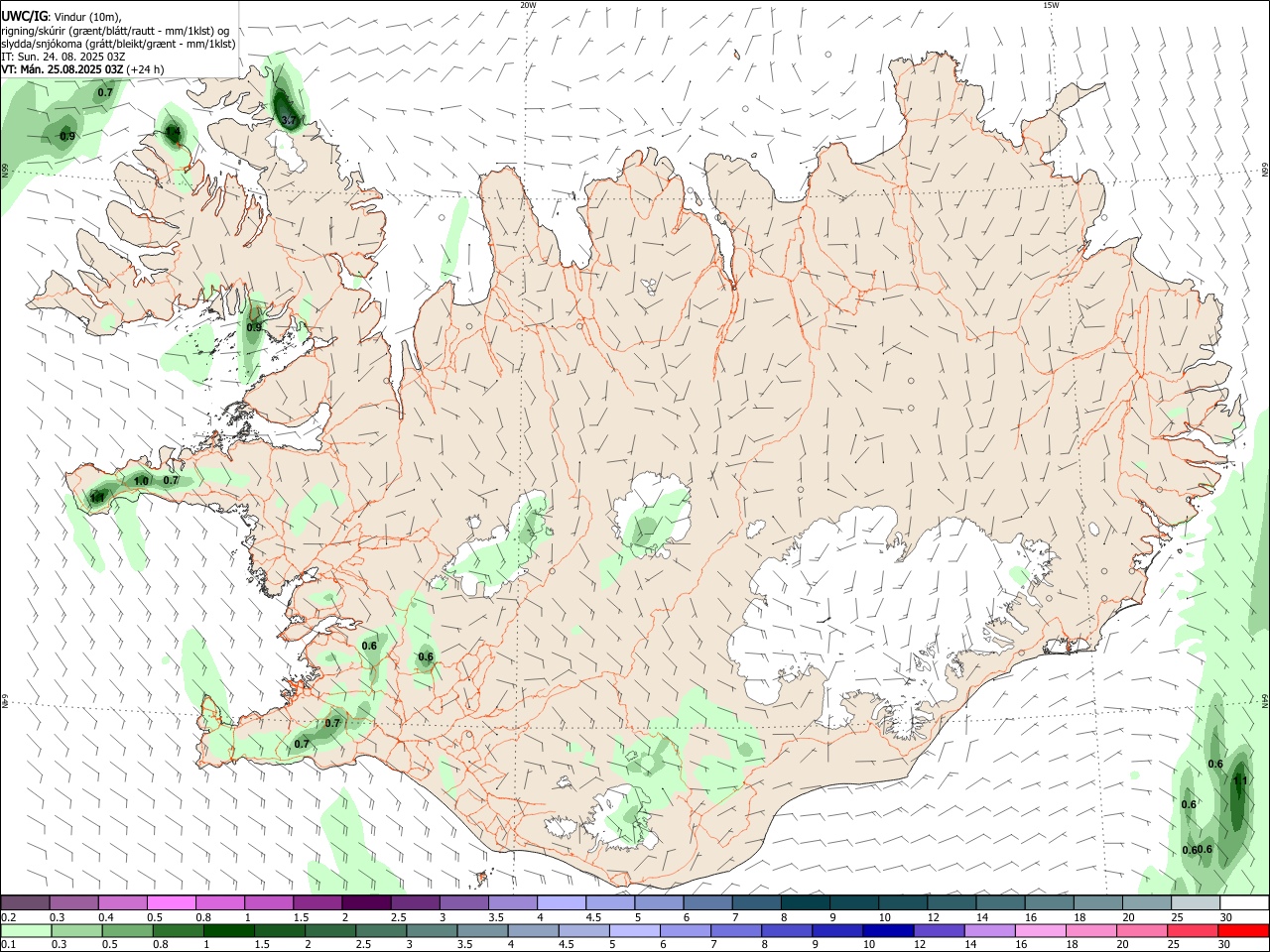This screenshot has width=1270, height=952.
Task: Click the '20W' longitude label
Action: pos(528,5)
